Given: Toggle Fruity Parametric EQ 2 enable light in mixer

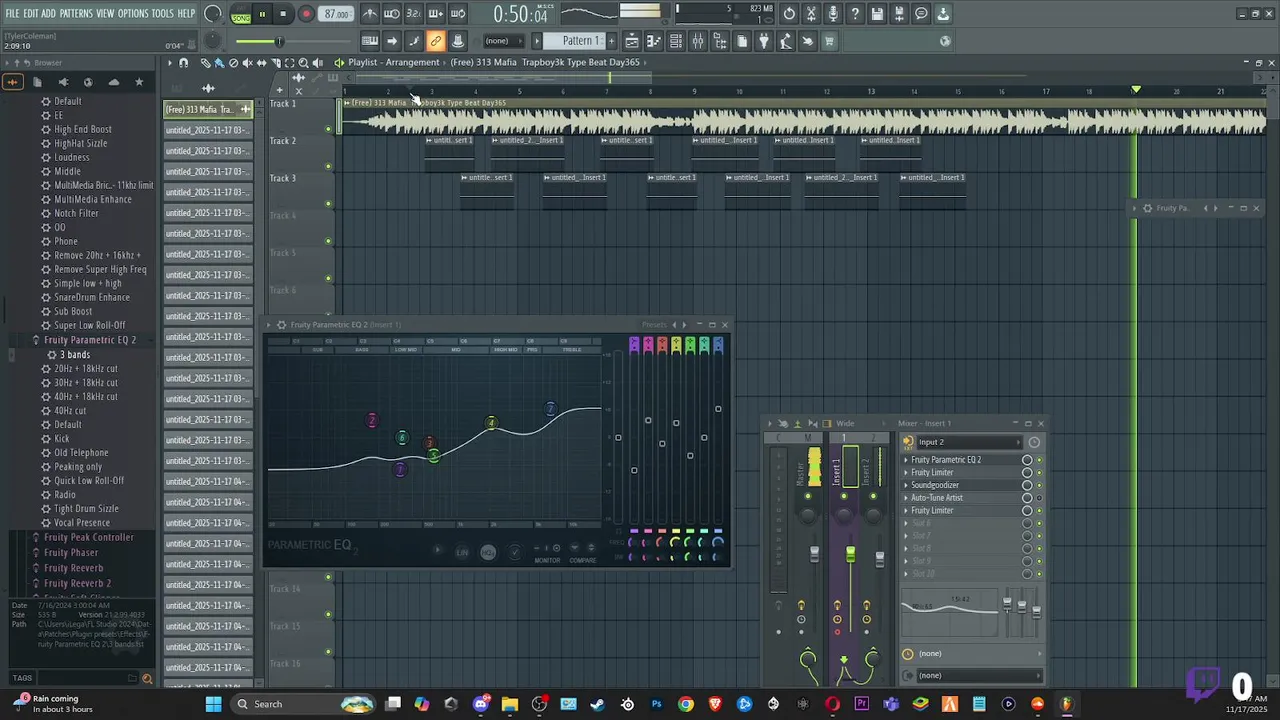Looking at the screenshot, I should point(1040,460).
